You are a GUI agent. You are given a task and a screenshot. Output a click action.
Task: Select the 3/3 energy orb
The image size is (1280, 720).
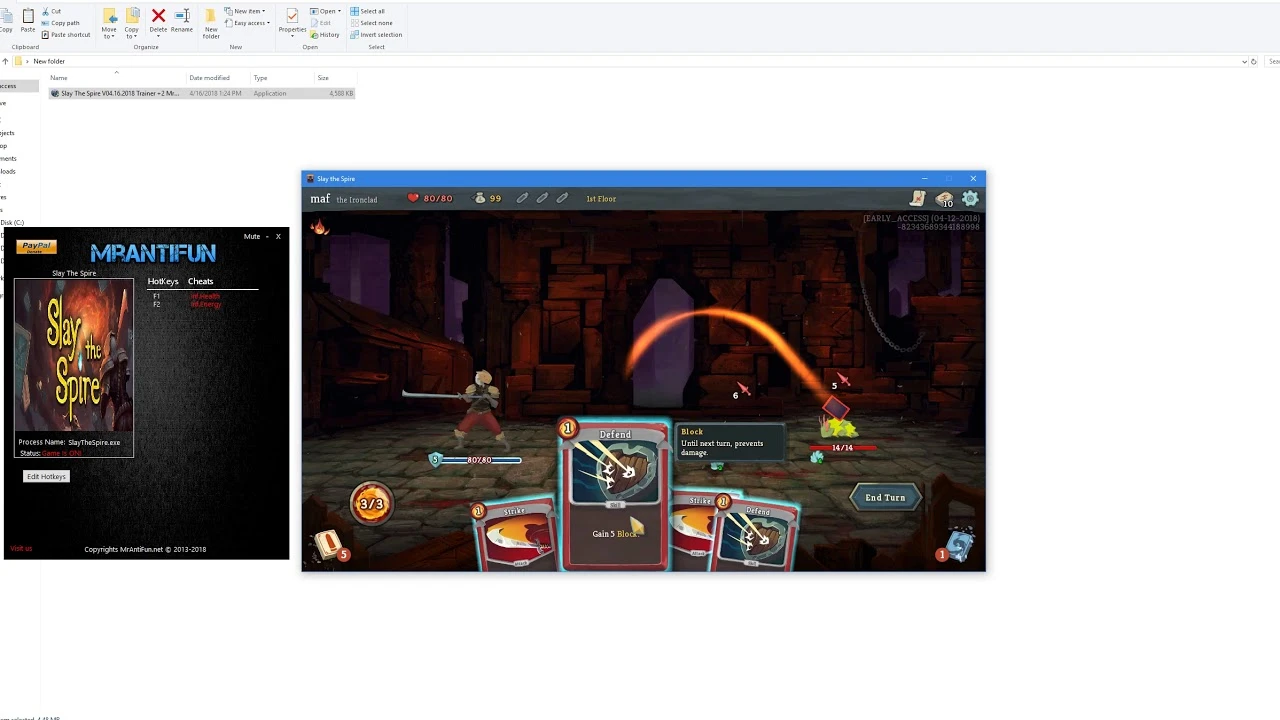pos(371,503)
